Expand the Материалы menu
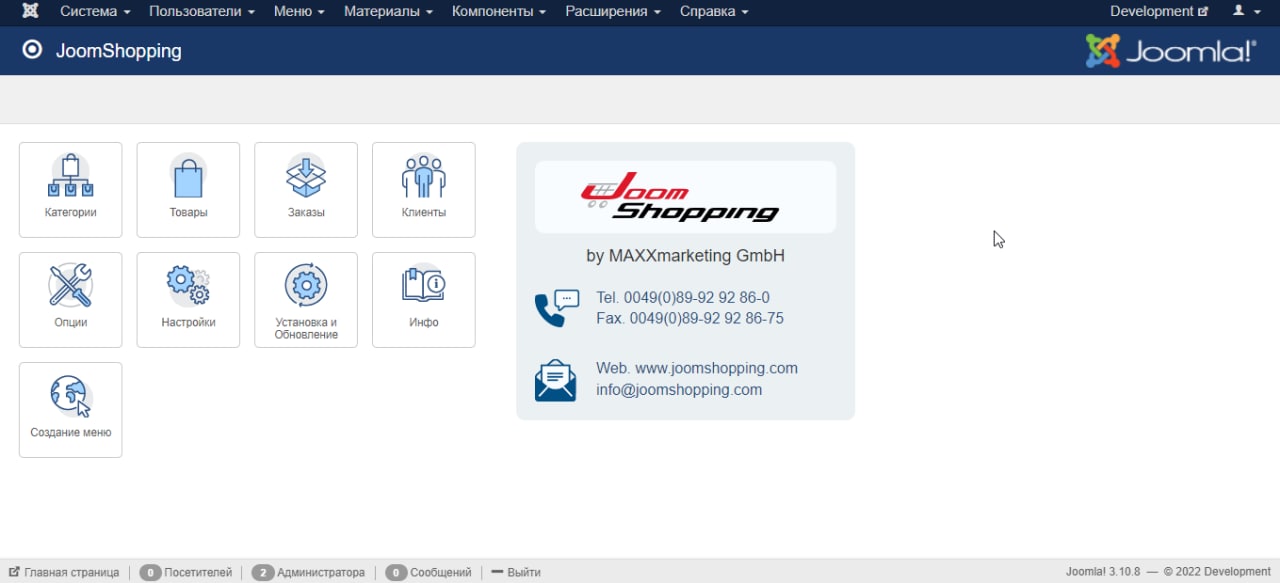The image size is (1280, 583). [x=388, y=12]
